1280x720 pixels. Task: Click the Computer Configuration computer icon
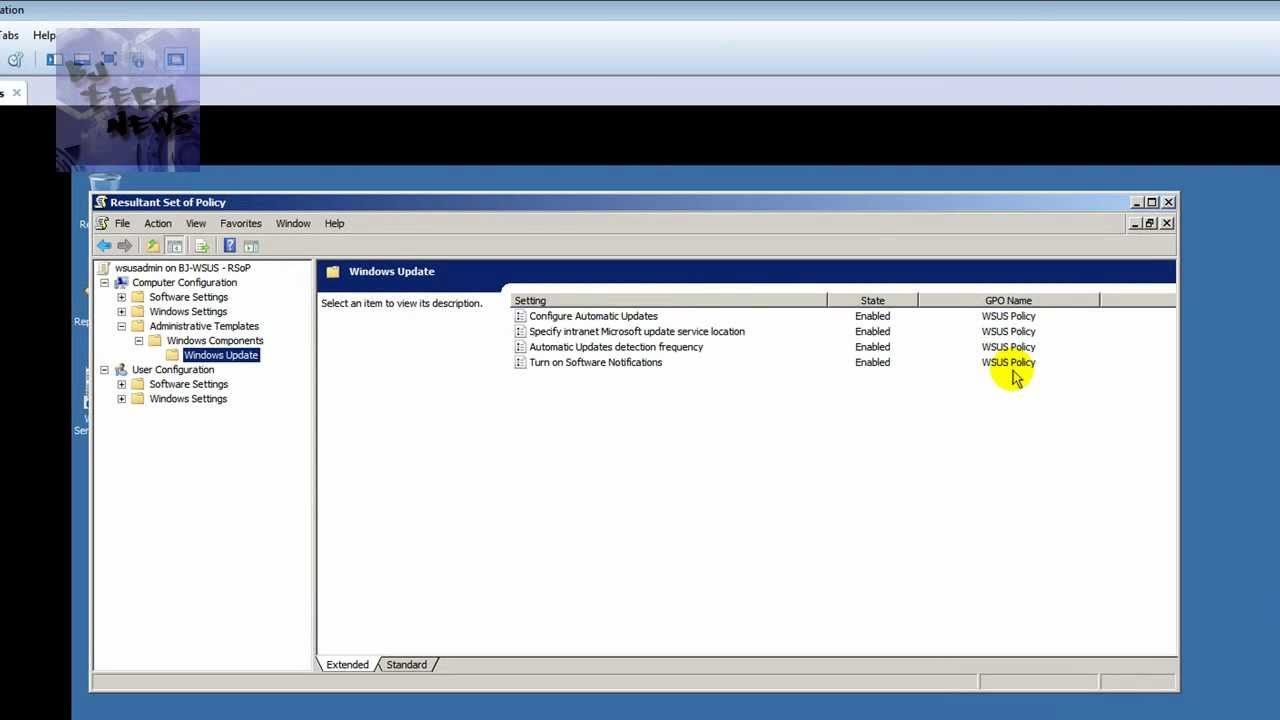(x=121, y=282)
